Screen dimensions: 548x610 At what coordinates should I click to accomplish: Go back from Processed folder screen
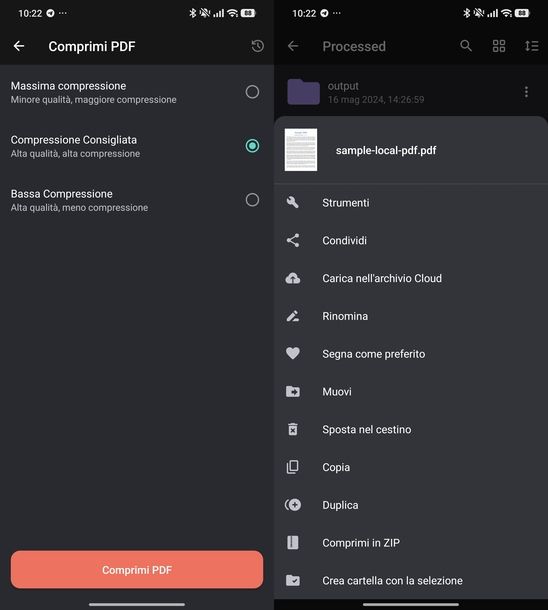293,46
